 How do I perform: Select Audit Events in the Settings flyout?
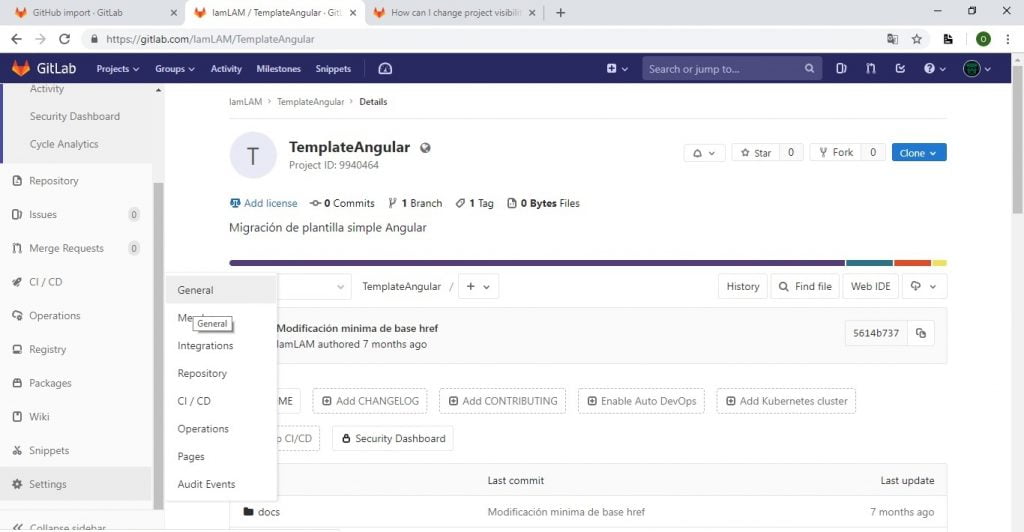(x=221, y=484)
